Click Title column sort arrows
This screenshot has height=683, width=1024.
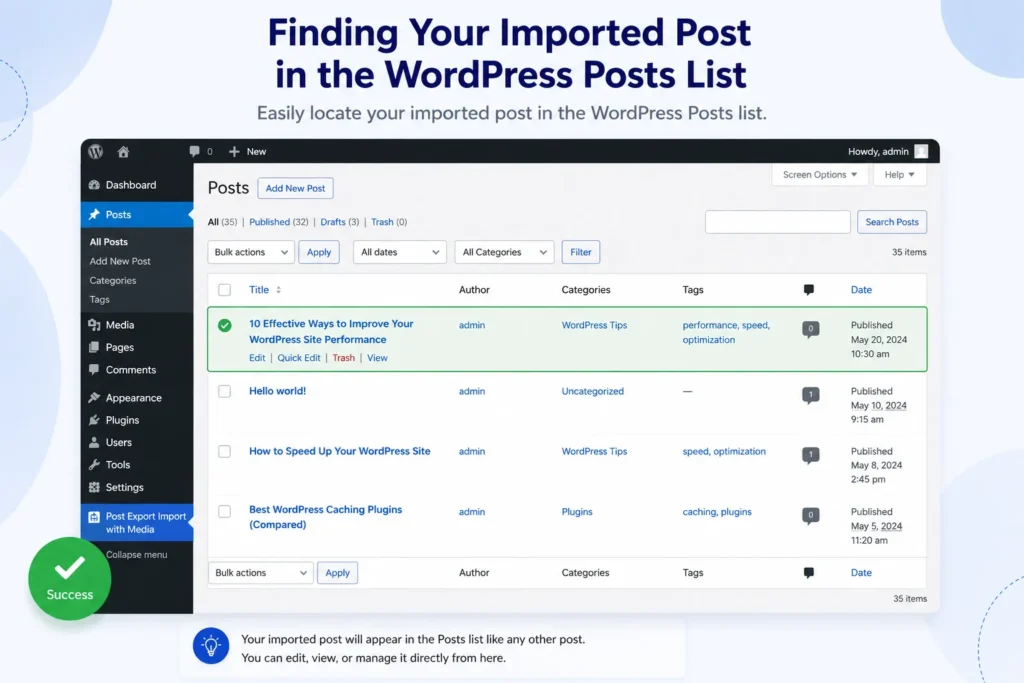coord(278,290)
